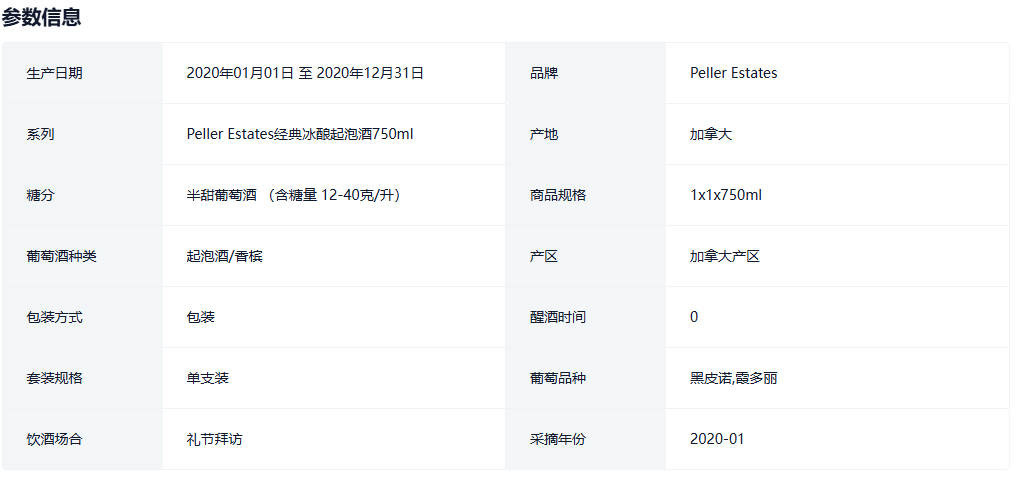Image resolution: width=1021 pixels, height=480 pixels.
Task: Click the 品牌 label cell
Action: (544, 73)
